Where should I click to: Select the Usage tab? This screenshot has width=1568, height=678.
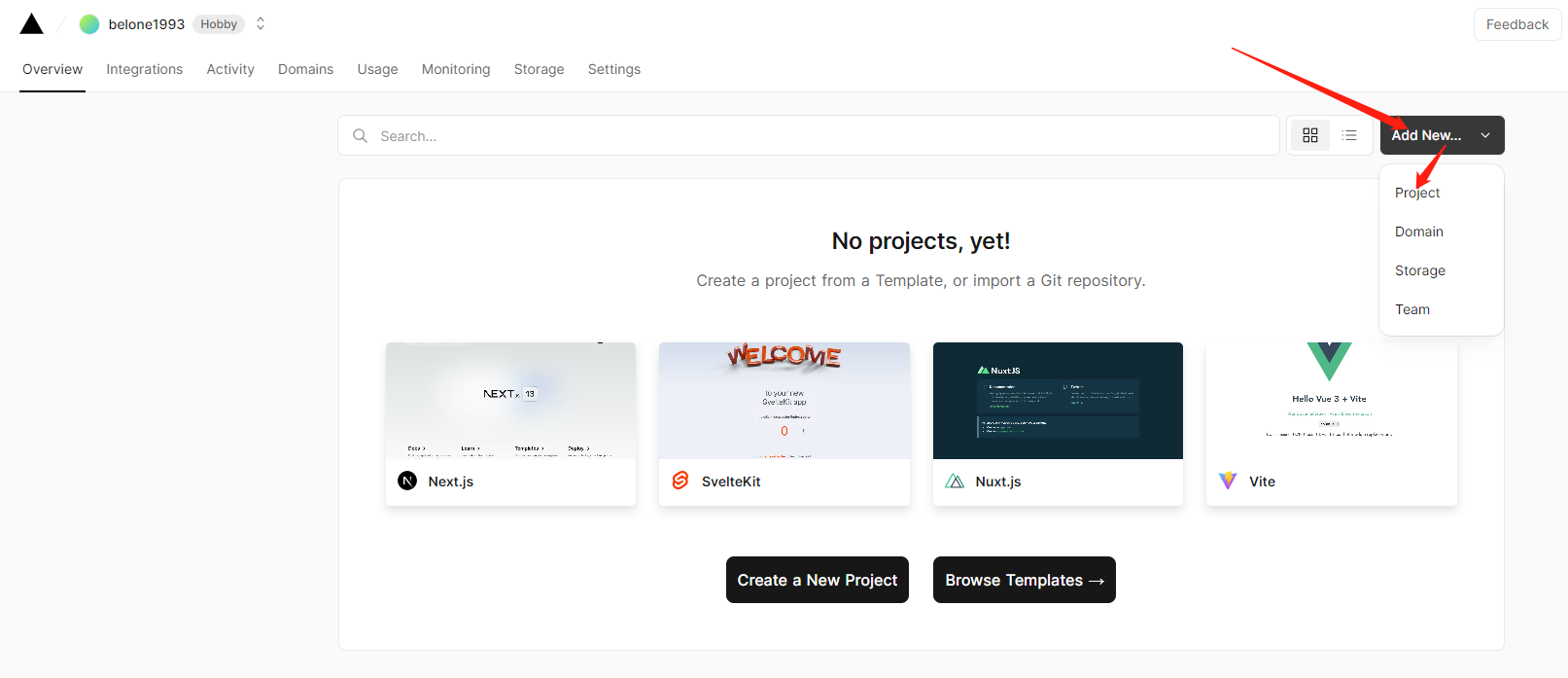click(377, 69)
